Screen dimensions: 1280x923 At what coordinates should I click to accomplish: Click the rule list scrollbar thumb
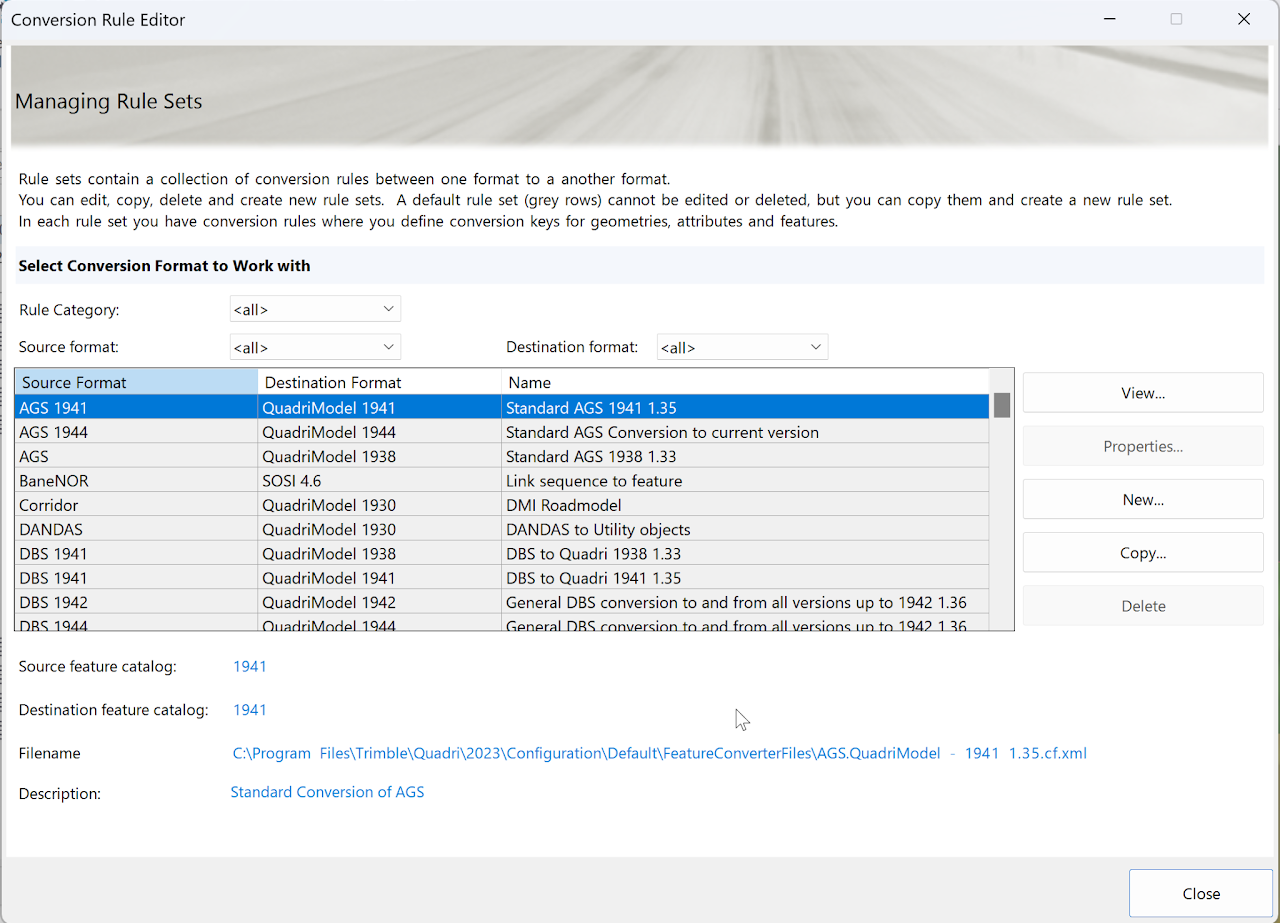pyautogui.click(x=1002, y=405)
